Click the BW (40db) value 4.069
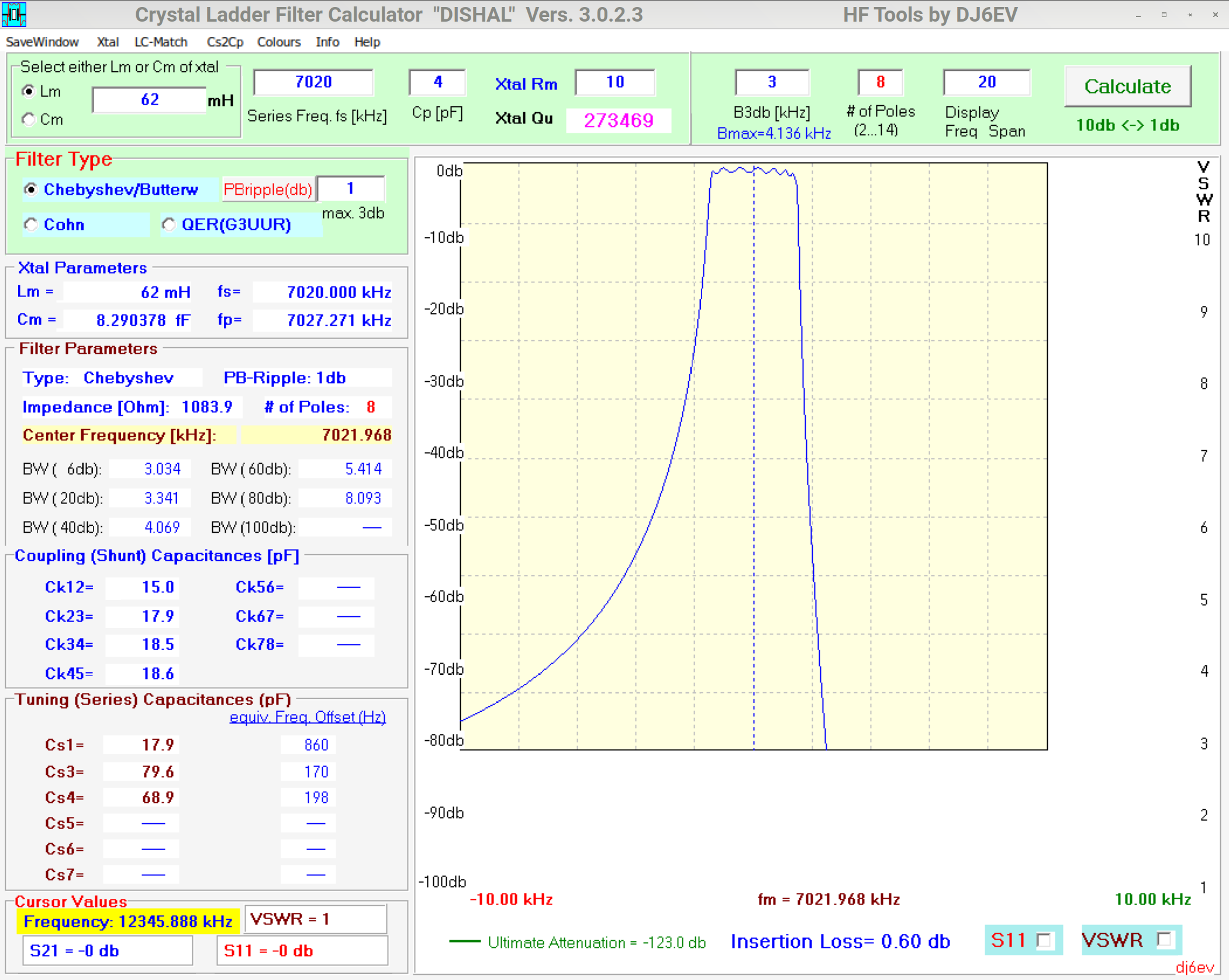The image size is (1229, 980). (x=150, y=527)
